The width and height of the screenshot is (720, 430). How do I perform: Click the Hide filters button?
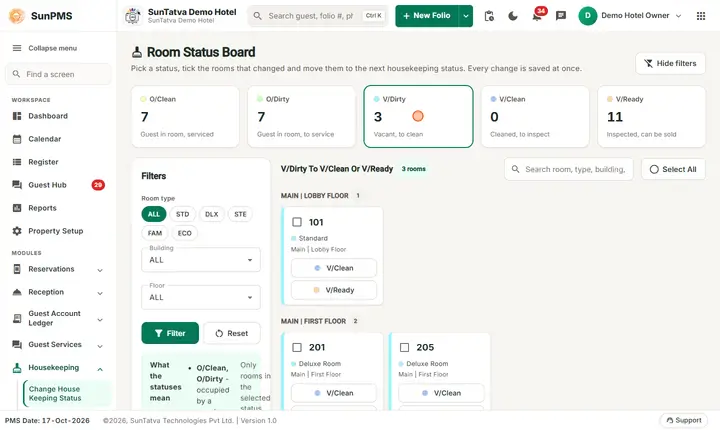tap(670, 63)
